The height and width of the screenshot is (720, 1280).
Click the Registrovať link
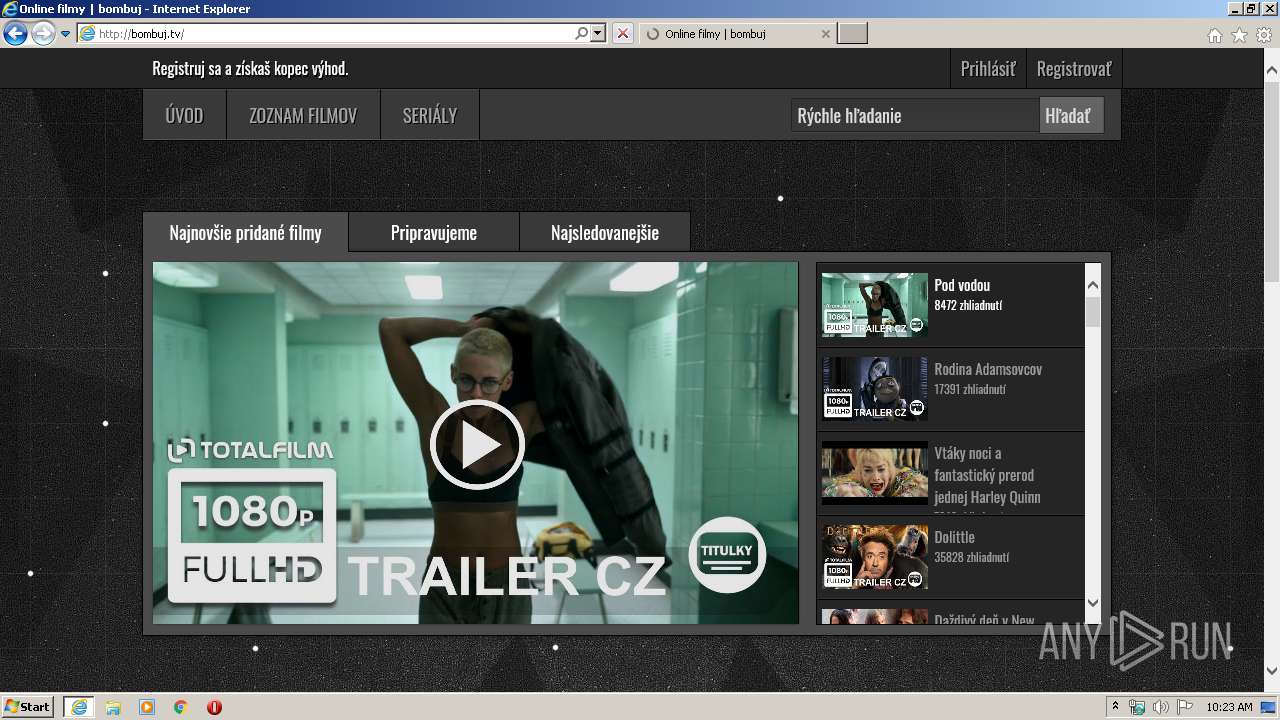pos(1074,69)
